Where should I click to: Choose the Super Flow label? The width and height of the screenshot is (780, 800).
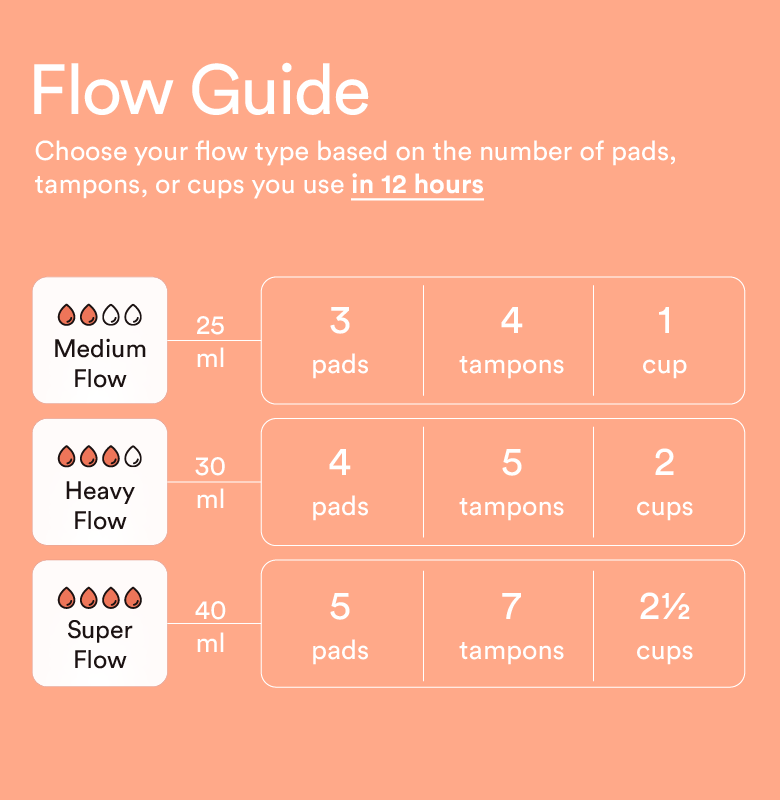[x=100, y=645]
